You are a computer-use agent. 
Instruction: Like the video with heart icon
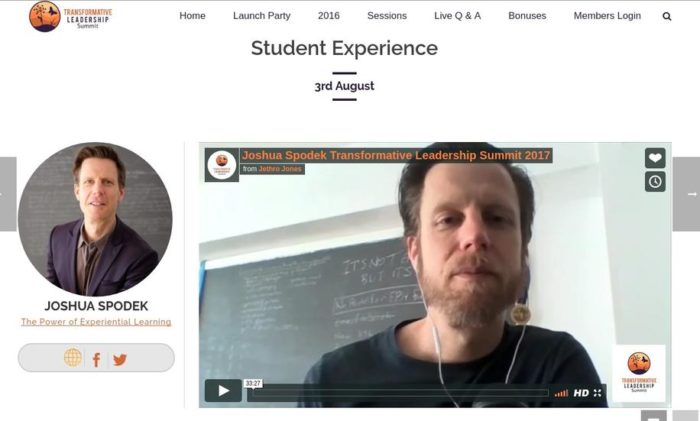pos(655,158)
